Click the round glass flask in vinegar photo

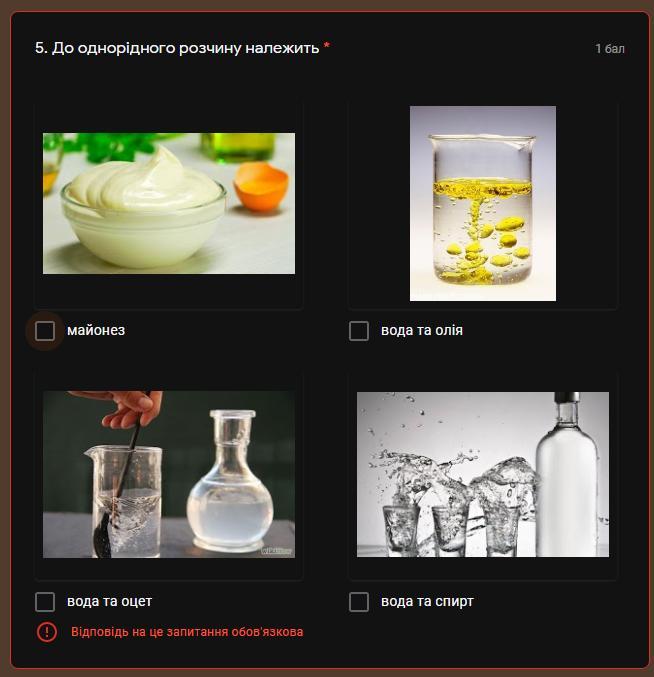[x=230, y=480]
